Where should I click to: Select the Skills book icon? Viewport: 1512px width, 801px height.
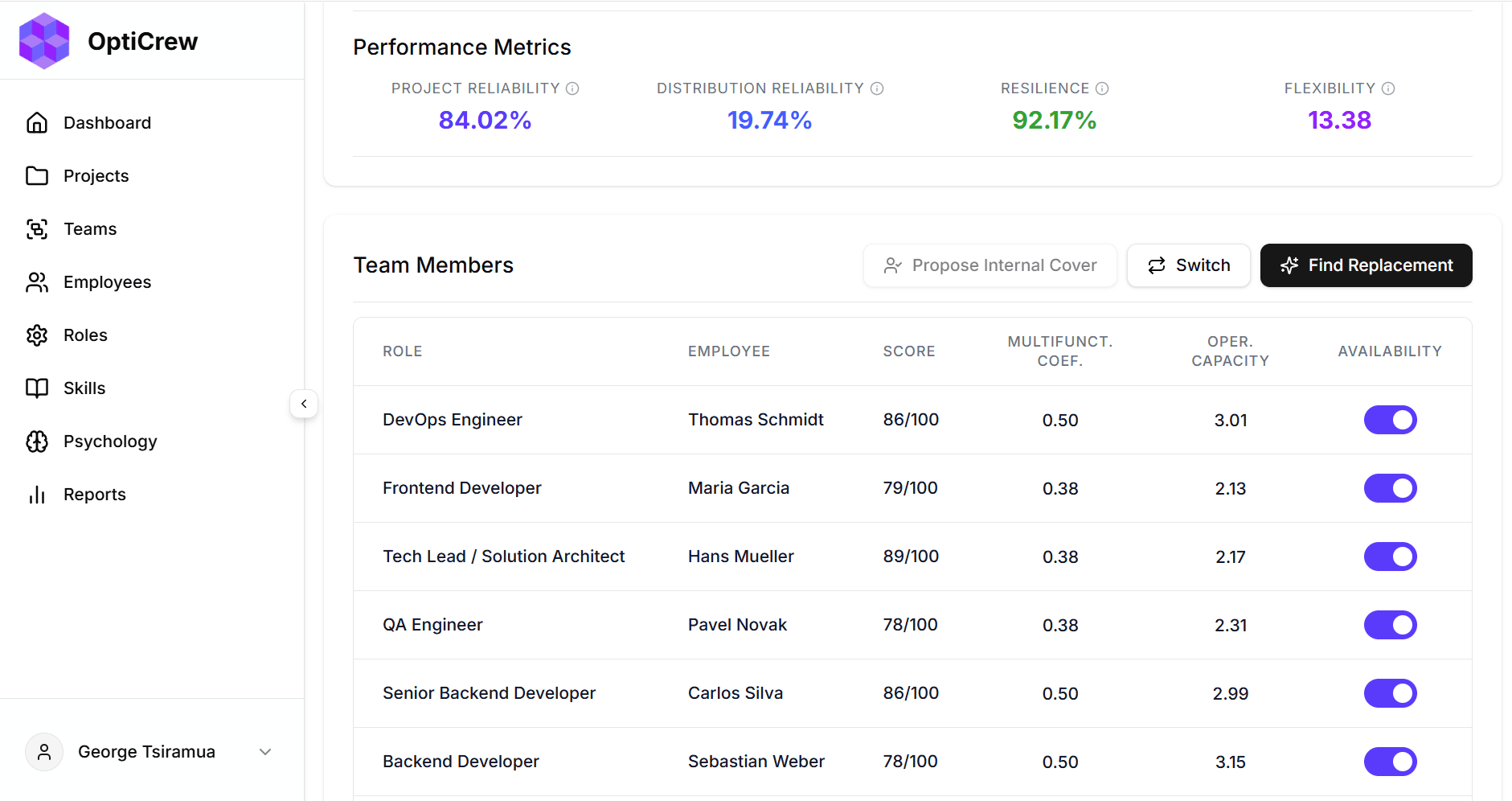[x=37, y=388]
